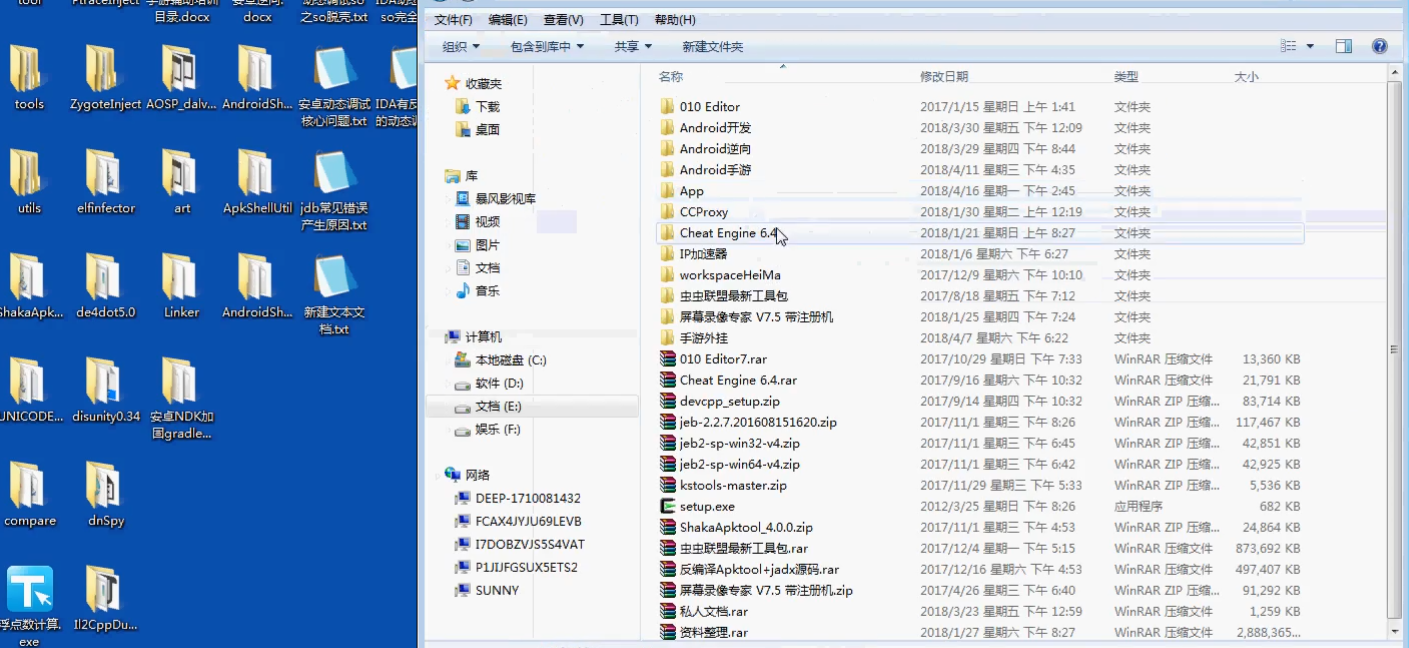Select 浮点数计算.exe desktop icon

point(29,606)
